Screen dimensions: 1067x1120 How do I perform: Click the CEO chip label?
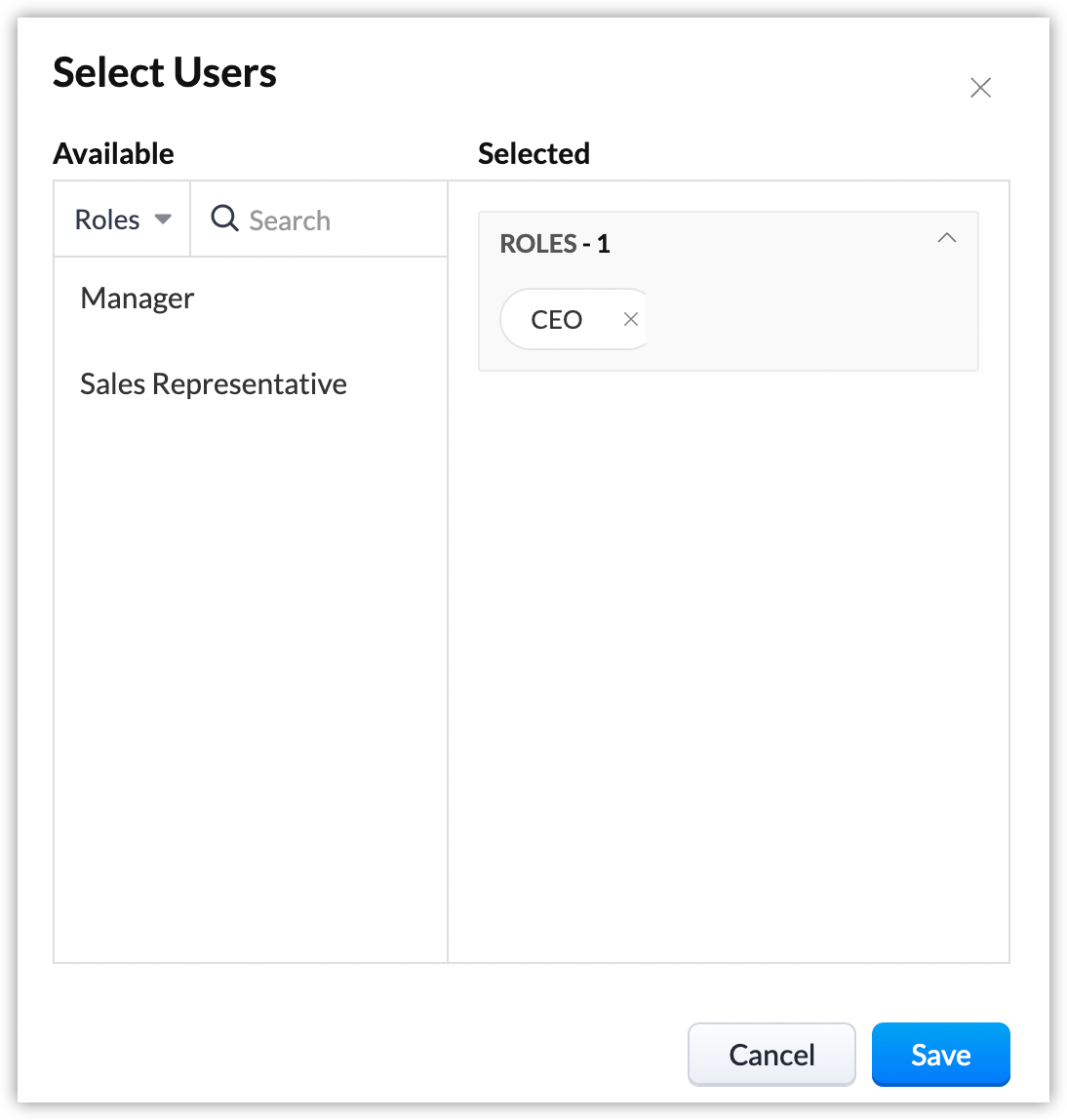[557, 320]
